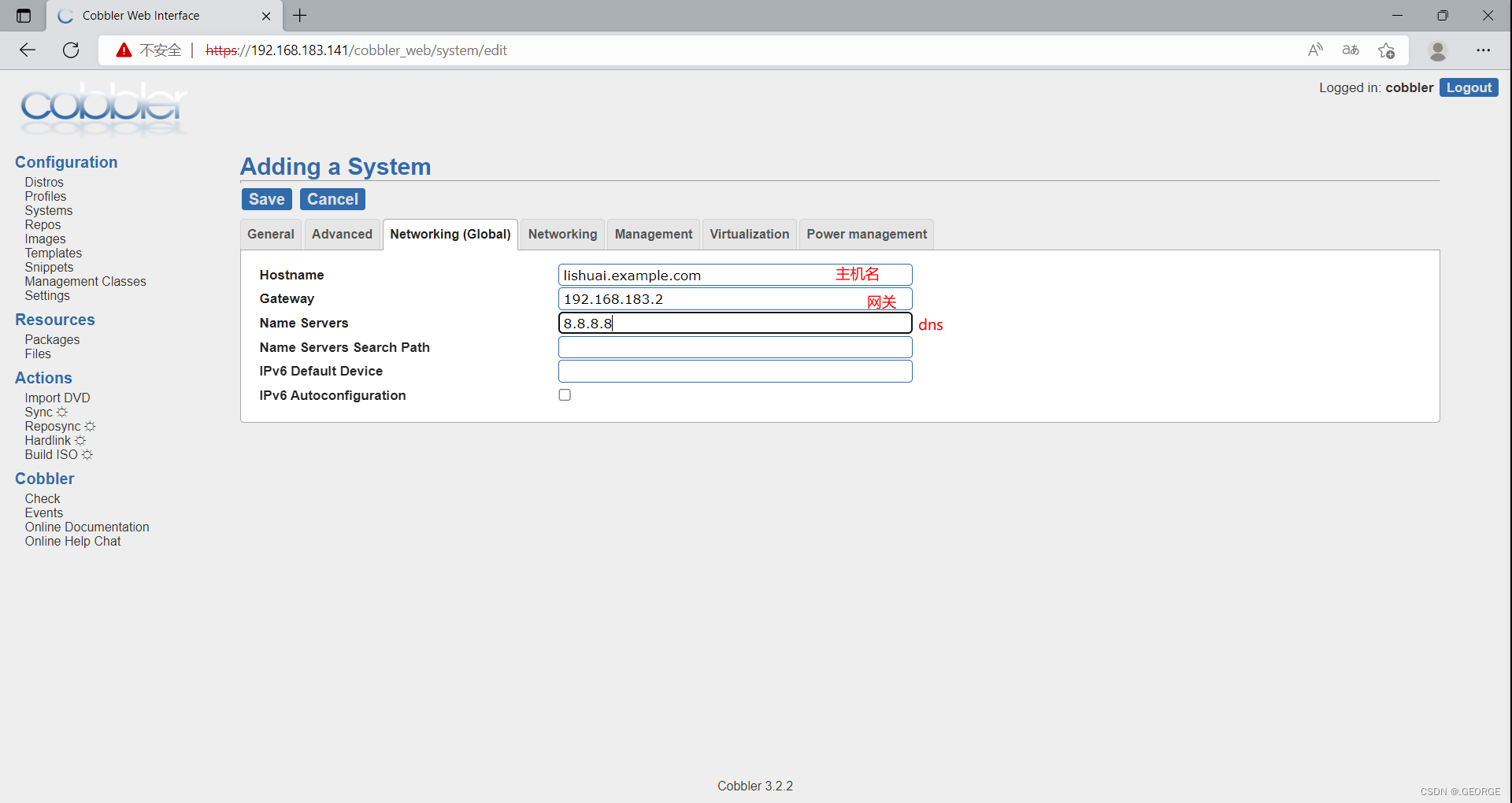The height and width of the screenshot is (803, 1512).
Task: Open Online Documentation link
Action: [87, 527]
